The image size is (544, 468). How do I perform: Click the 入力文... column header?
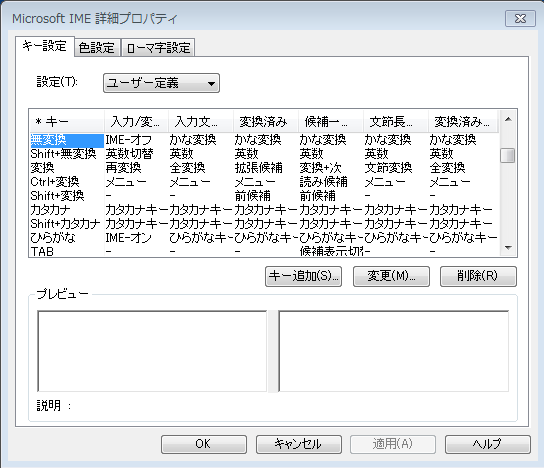[201, 122]
